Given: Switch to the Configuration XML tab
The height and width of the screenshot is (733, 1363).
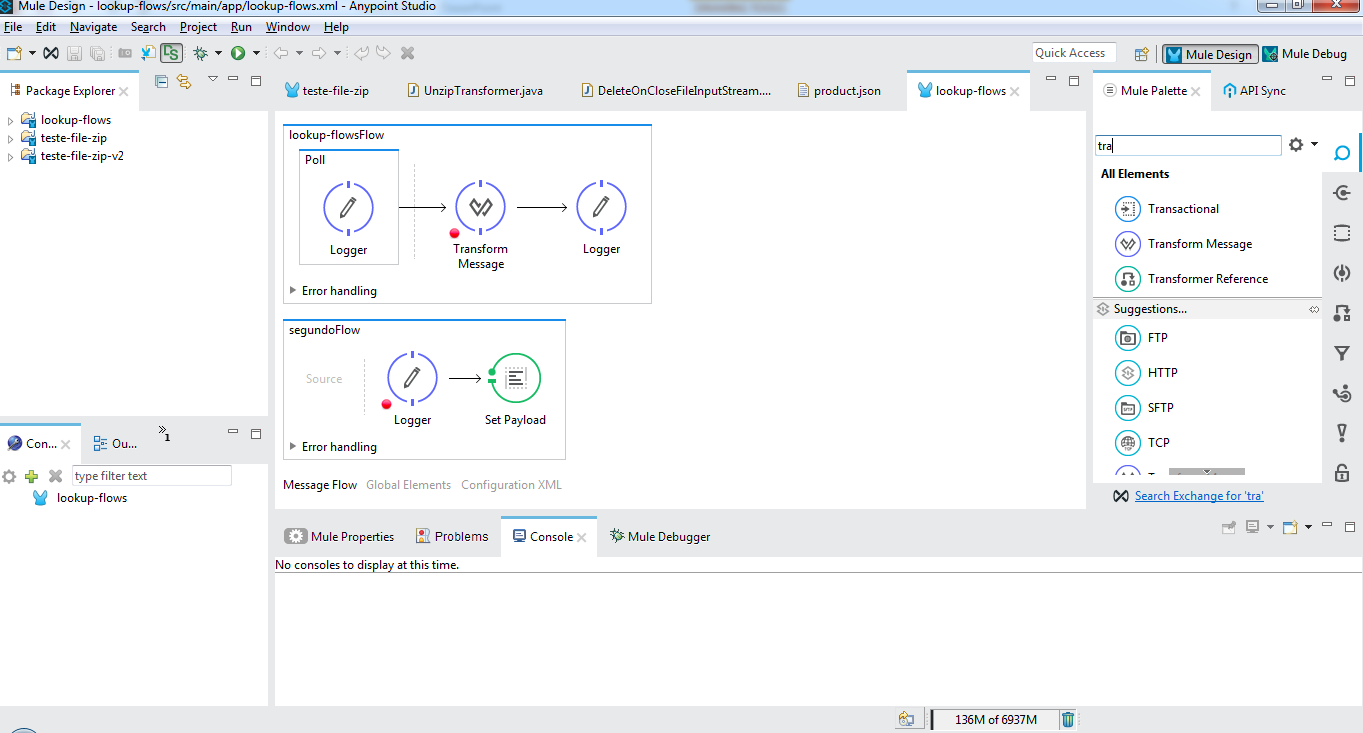Looking at the screenshot, I should point(511,484).
